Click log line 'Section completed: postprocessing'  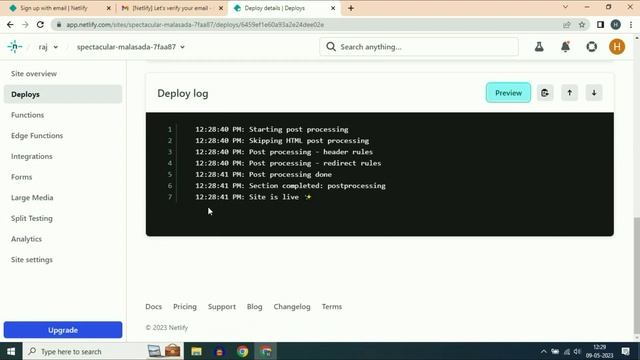[290, 186]
